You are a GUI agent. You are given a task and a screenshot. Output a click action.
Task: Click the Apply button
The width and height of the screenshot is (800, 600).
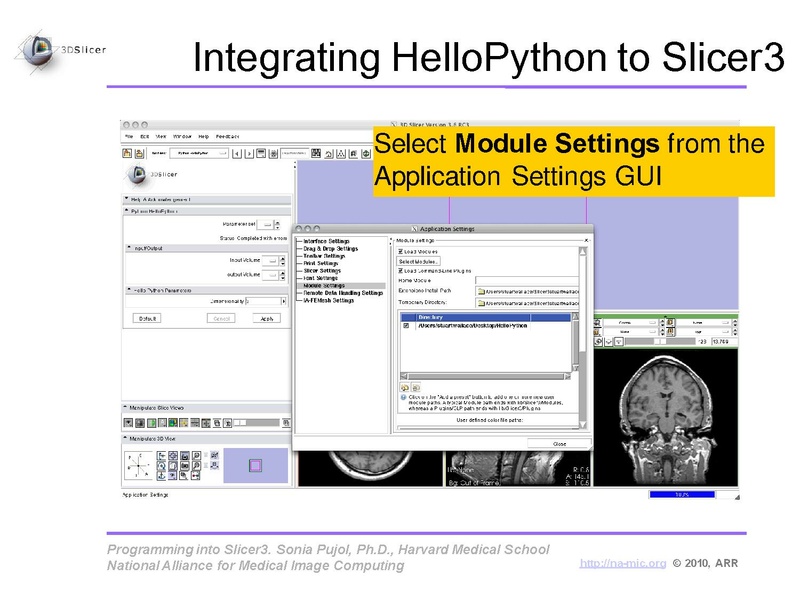tap(266, 318)
